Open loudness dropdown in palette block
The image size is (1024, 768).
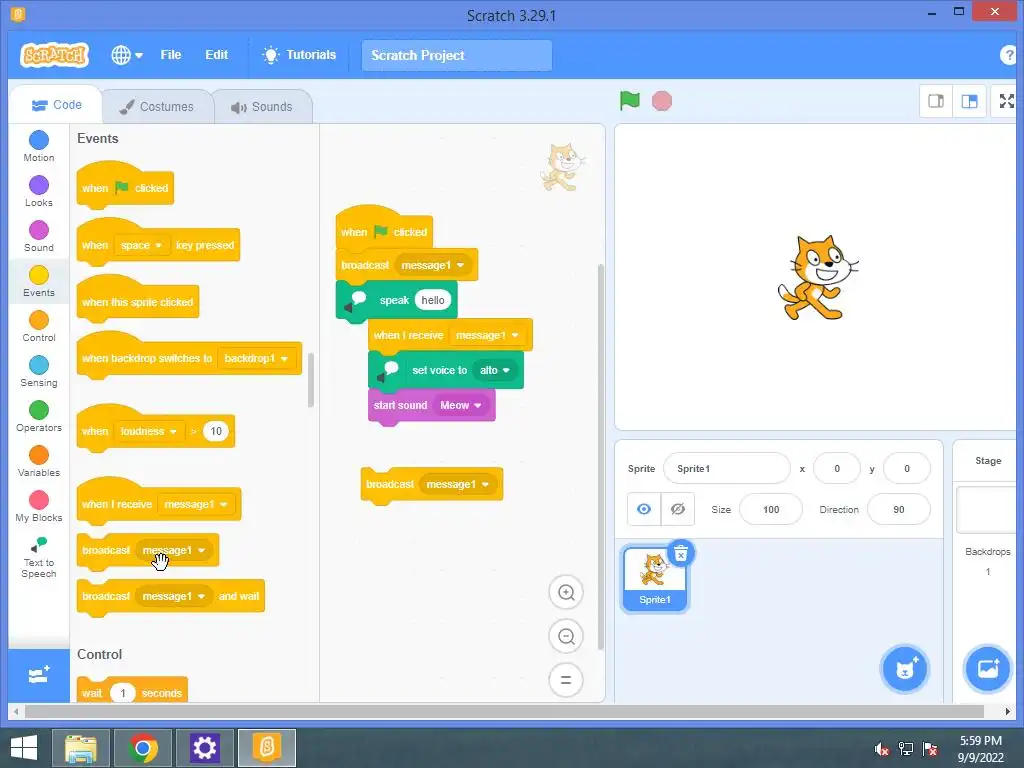149,432
